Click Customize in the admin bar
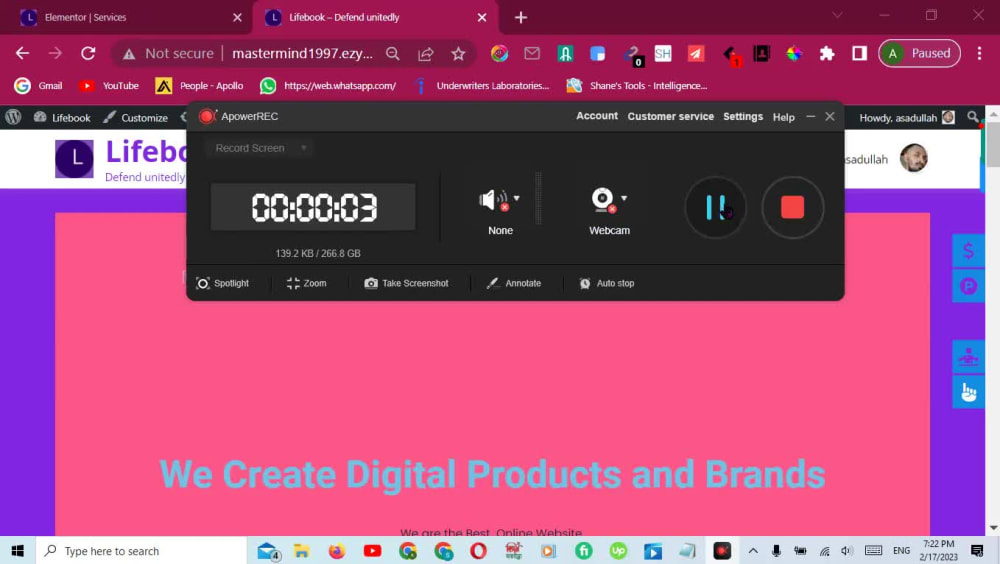This screenshot has height=564, width=1000. point(136,117)
